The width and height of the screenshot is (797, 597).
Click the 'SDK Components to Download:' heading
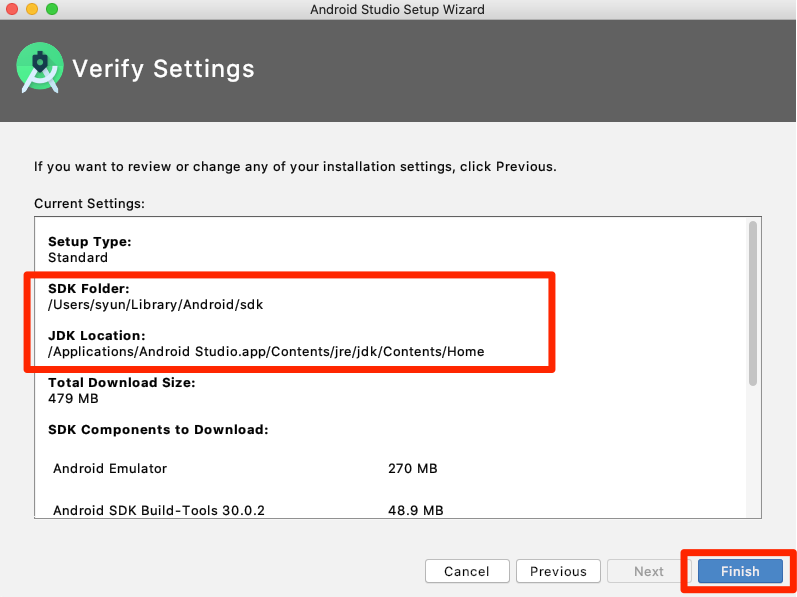[x=158, y=430]
